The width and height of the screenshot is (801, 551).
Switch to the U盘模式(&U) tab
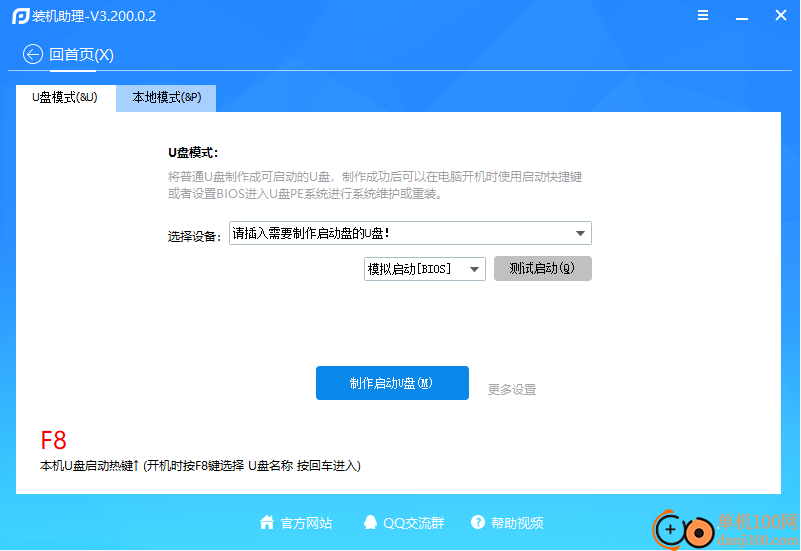click(x=65, y=98)
